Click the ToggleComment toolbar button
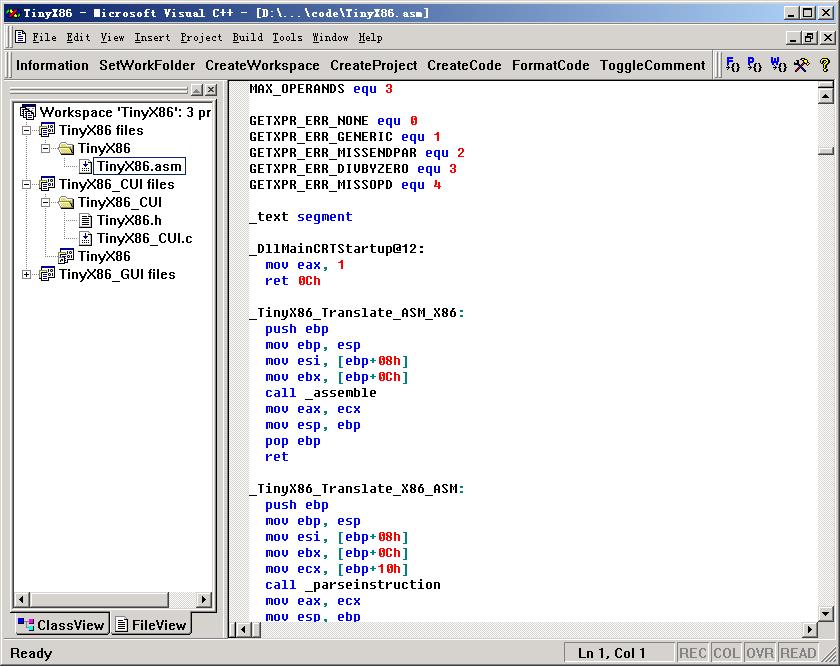840x666 pixels. (652, 65)
